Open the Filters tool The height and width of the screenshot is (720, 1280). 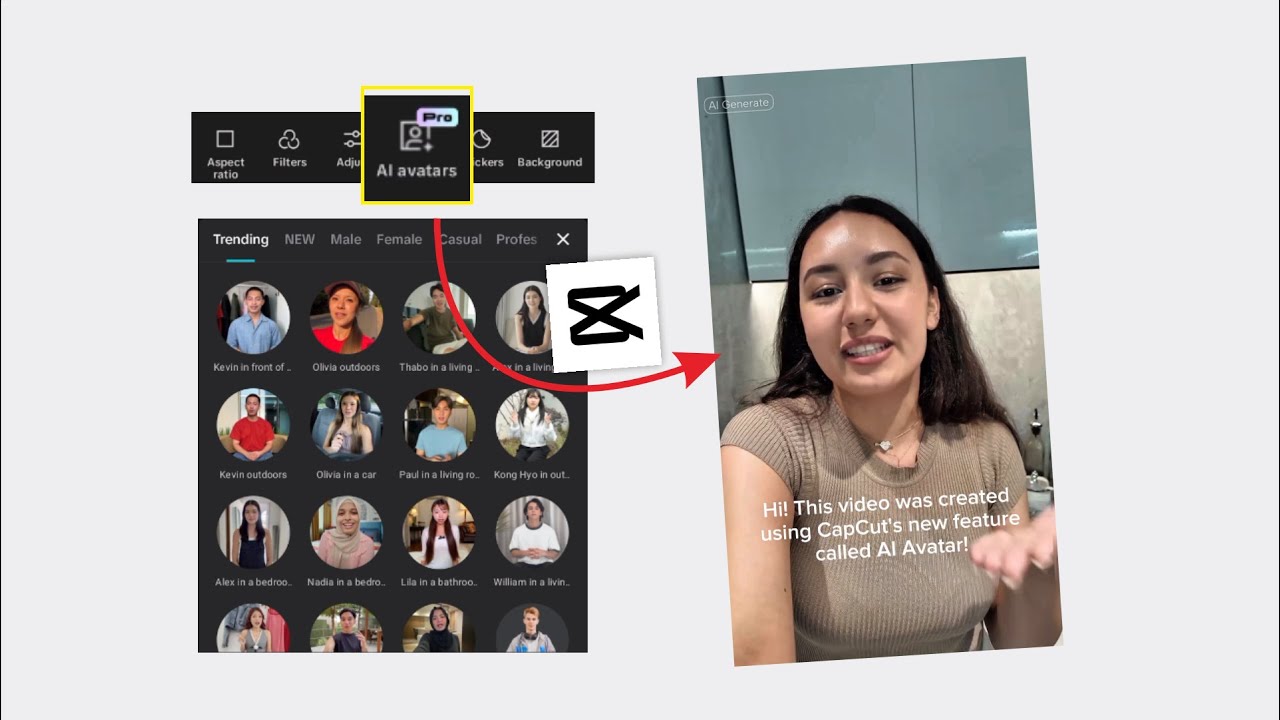(x=289, y=148)
